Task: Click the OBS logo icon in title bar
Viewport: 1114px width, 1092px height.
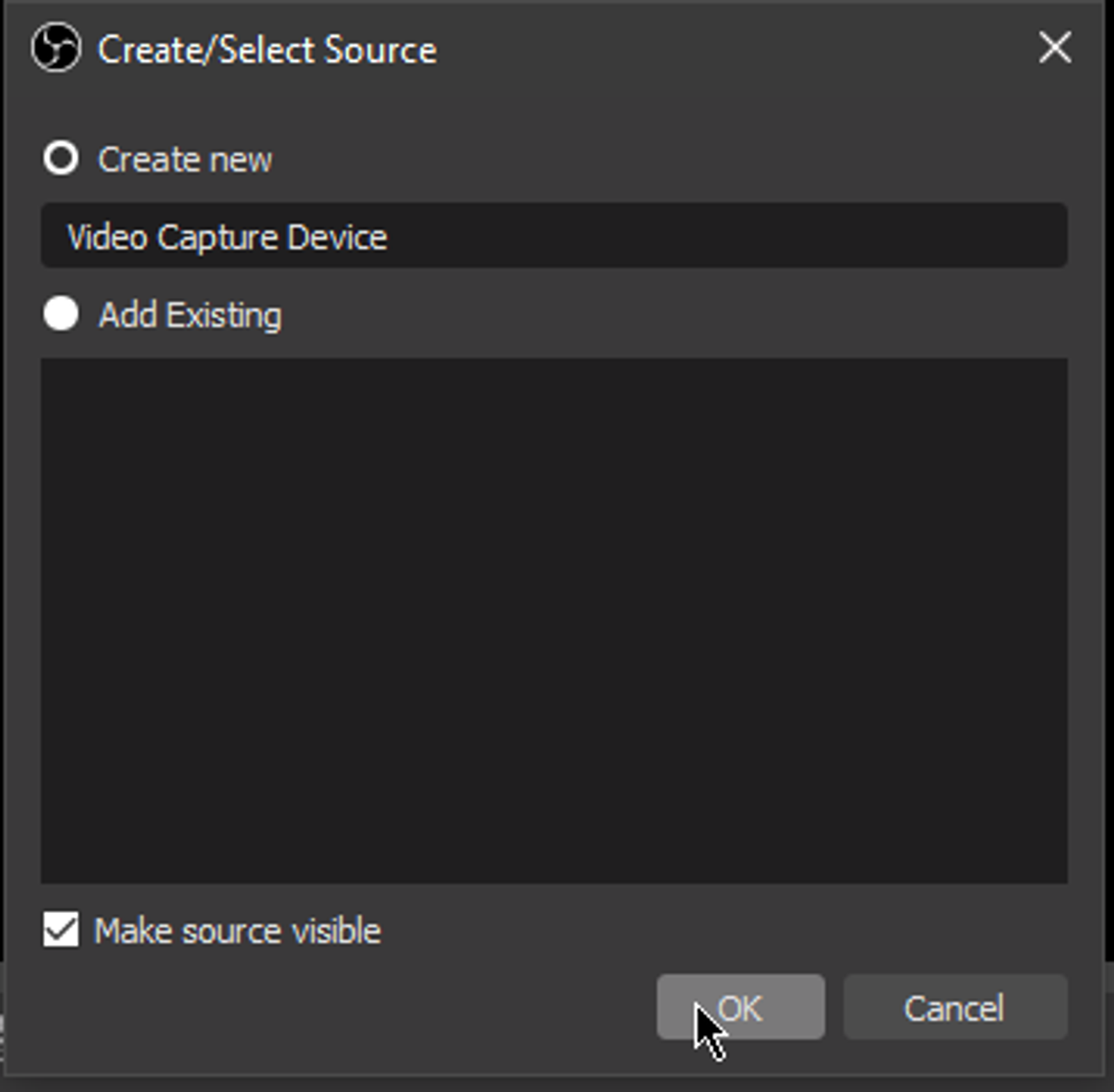Action: click(x=56, y=48)
